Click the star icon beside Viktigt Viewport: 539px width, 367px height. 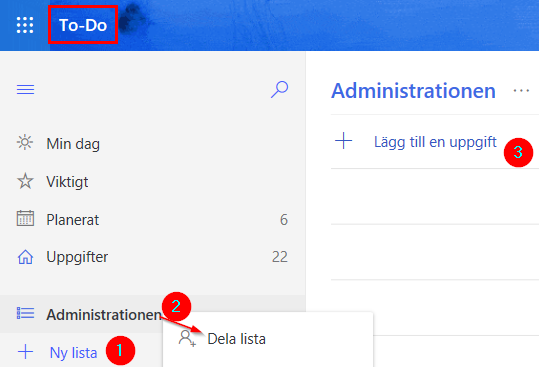25,181
